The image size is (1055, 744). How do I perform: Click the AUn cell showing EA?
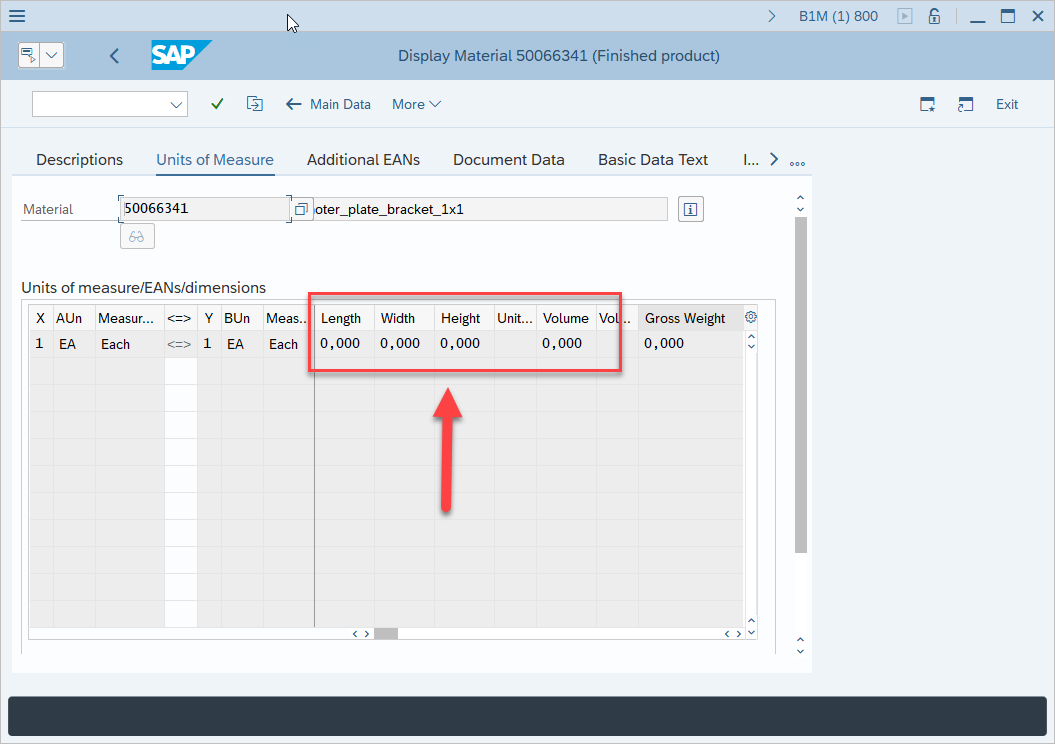74,344
